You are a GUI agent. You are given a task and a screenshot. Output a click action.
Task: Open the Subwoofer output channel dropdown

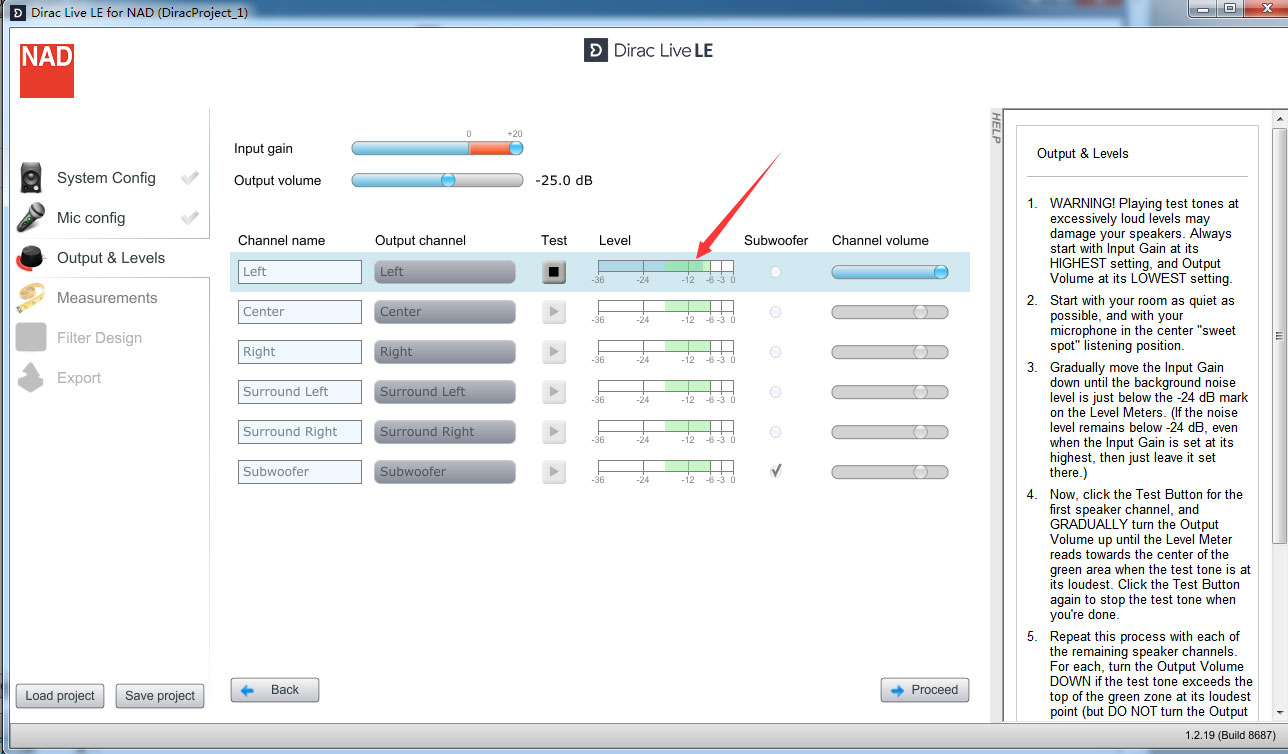pyautogui.click(x=445, y=472)
